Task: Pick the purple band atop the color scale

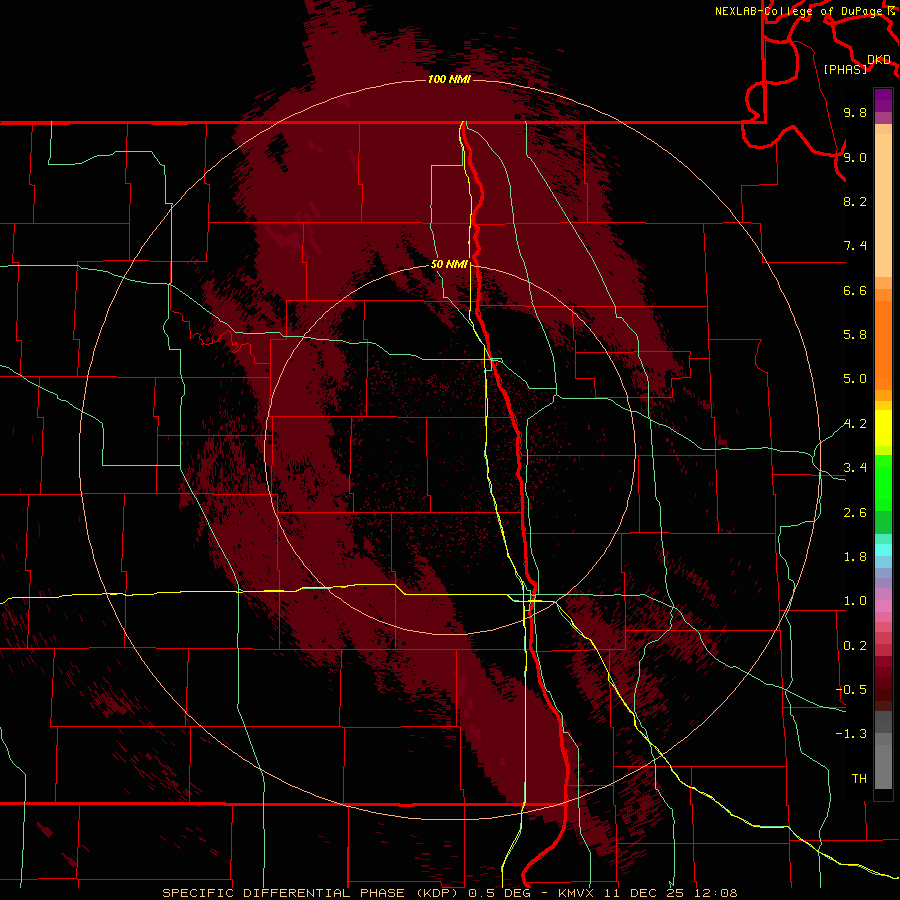Action: pyautogui.click(x=883, y=100)
